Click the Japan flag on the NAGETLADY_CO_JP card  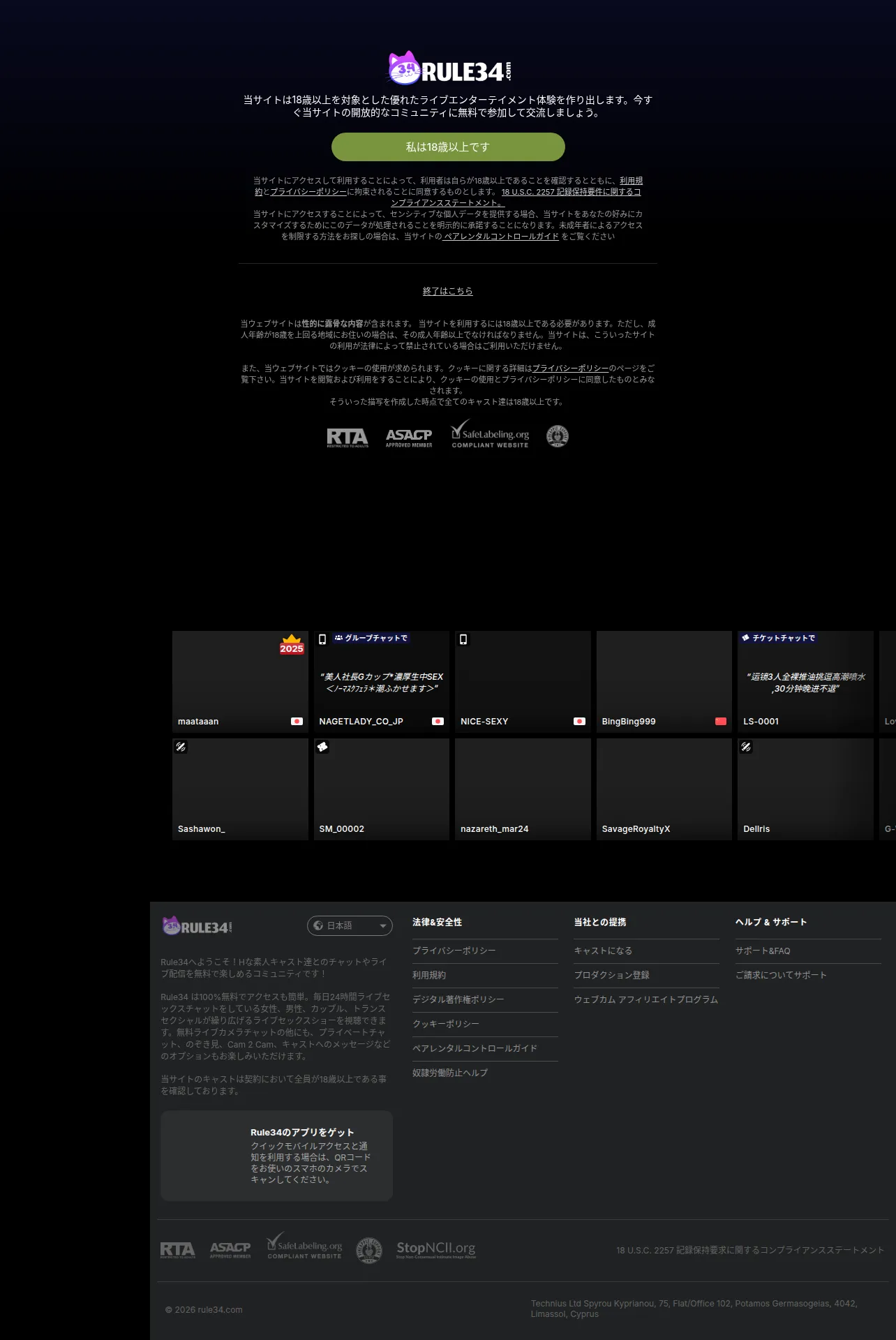[x=438, y=722]
